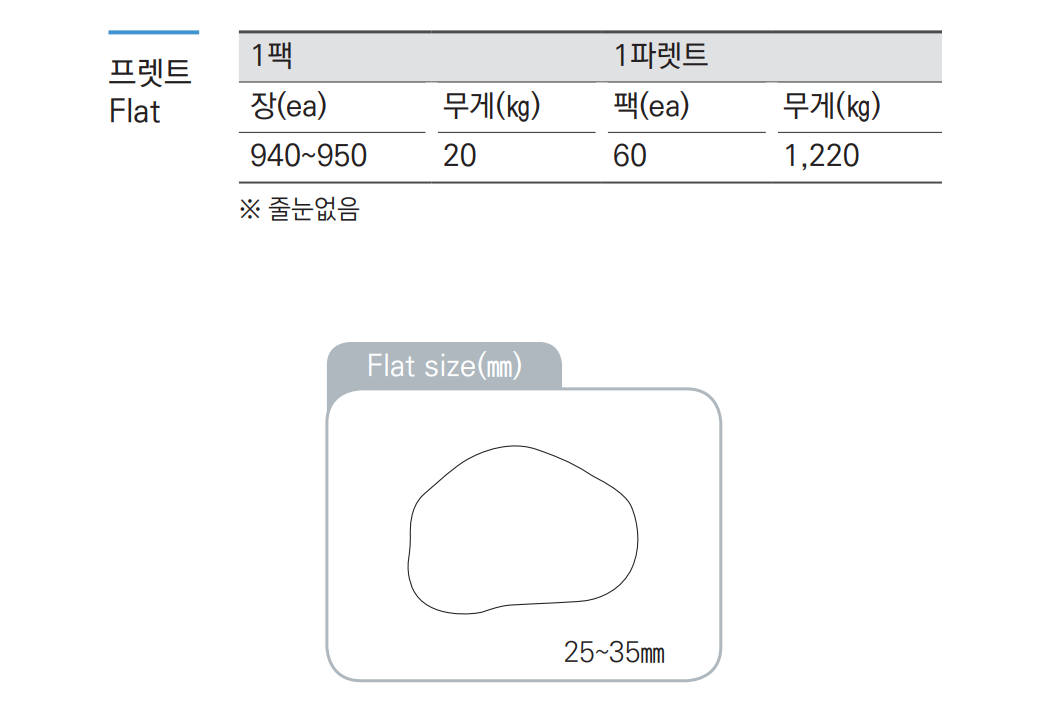This screenshot has height=728, width=1053.
Task: Click the blue accent bar above the heading
Action: point(153,32)
